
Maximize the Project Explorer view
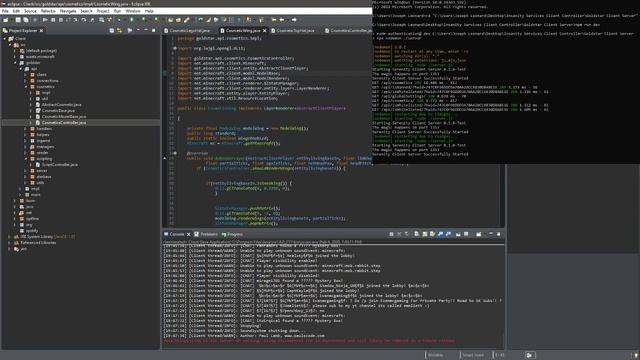[x=153, y=31]
